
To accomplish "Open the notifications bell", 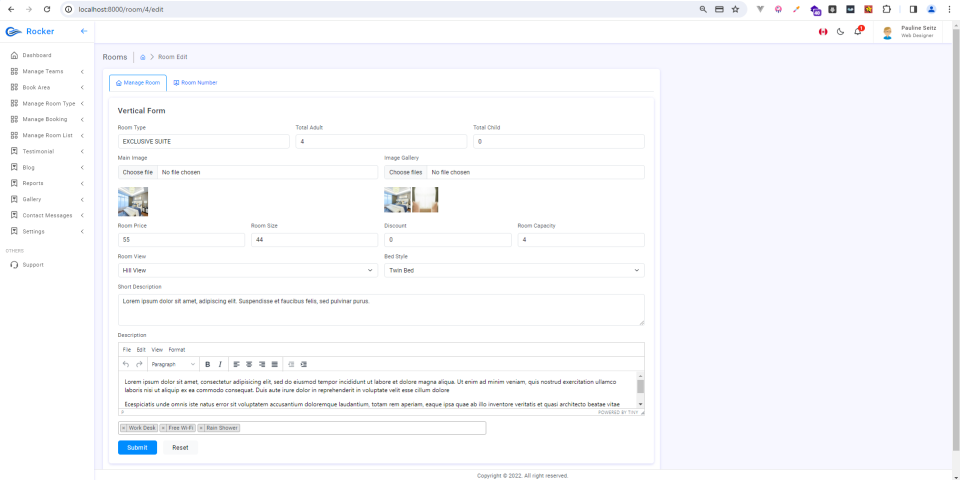I will (x=858, y=31).
